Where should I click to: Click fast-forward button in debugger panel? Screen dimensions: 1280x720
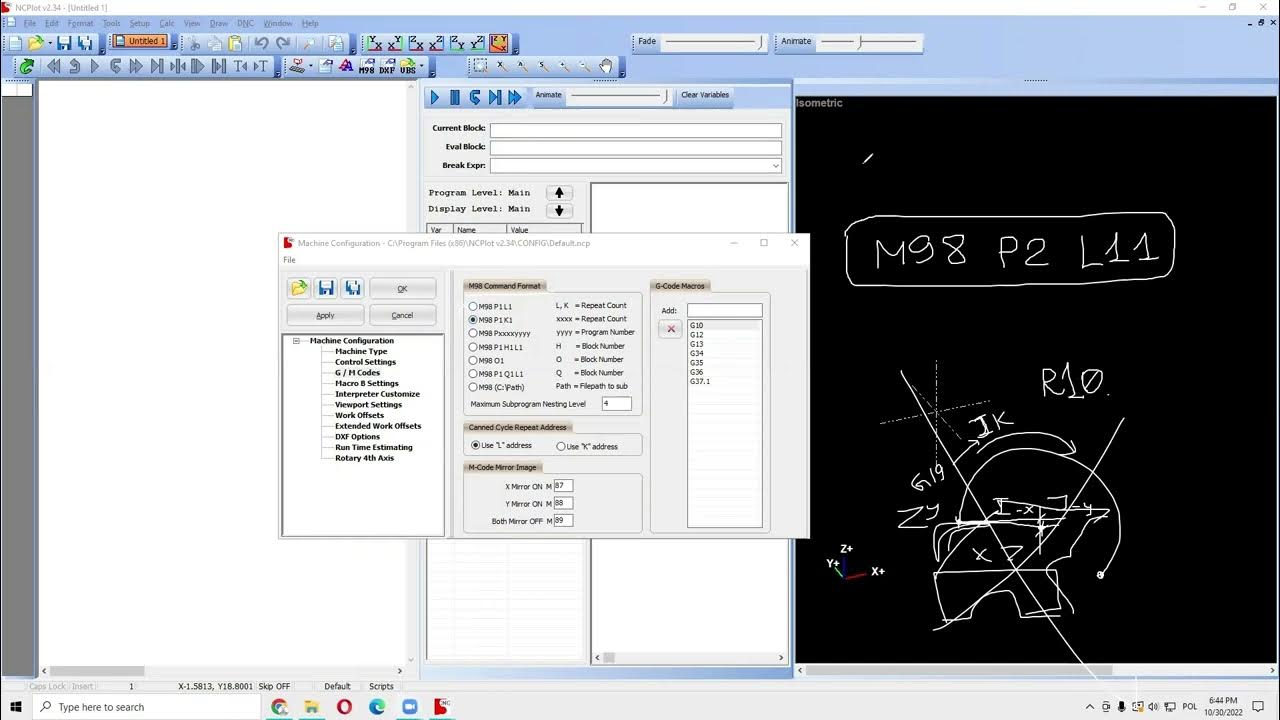(x=515, y=97)
